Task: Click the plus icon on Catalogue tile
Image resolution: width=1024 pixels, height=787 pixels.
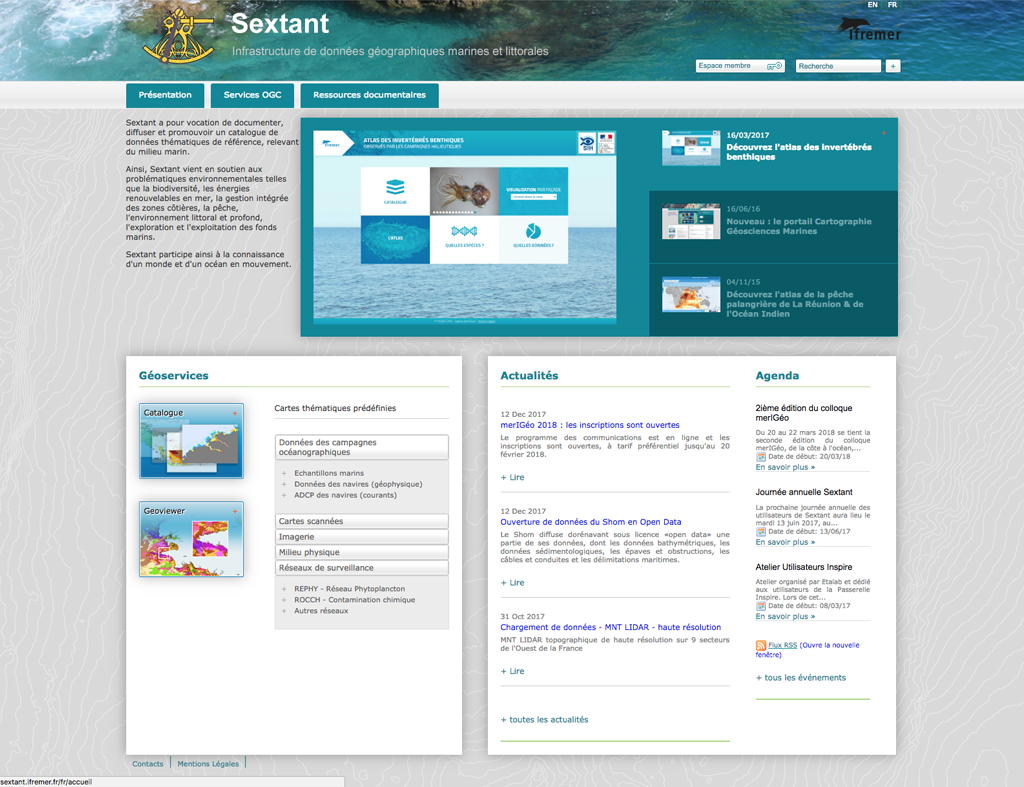Action: (x=234, y=413)
